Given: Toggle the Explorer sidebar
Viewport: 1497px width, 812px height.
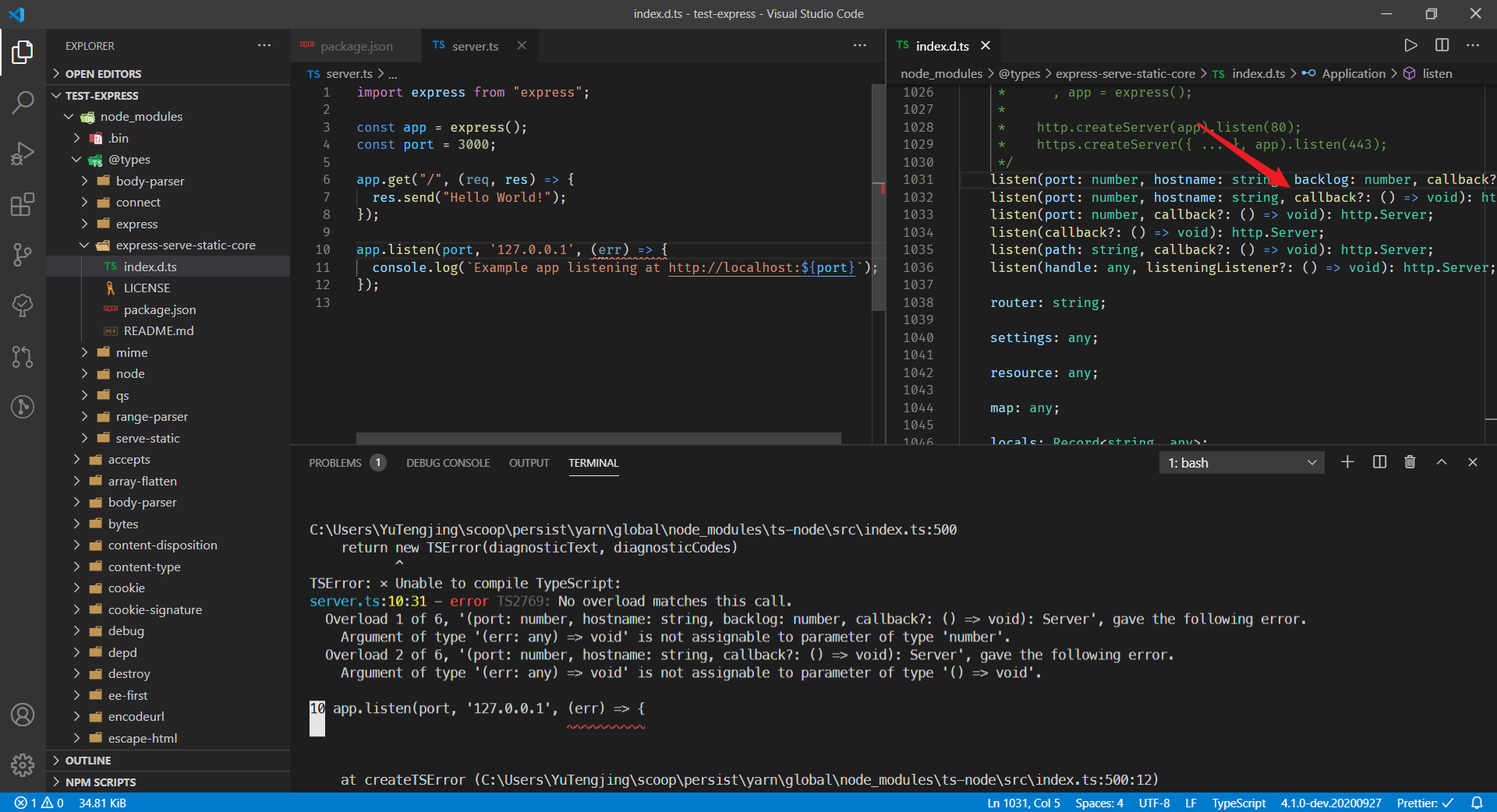Looking at the screenshot, I should [23, 52].
